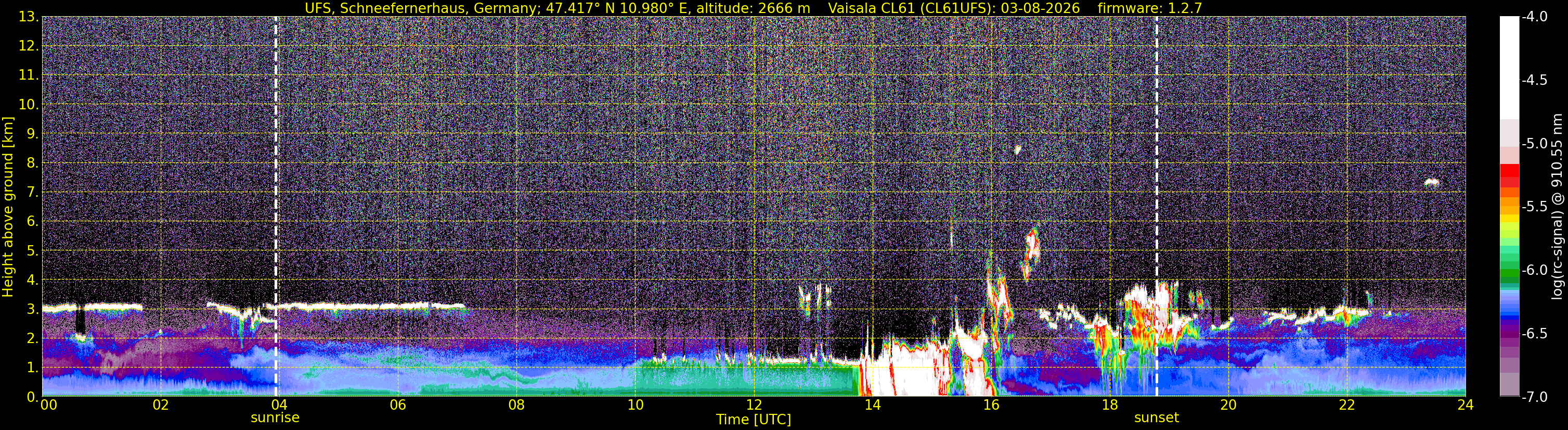Click the 24 hour tick label

pos(1466,405)
